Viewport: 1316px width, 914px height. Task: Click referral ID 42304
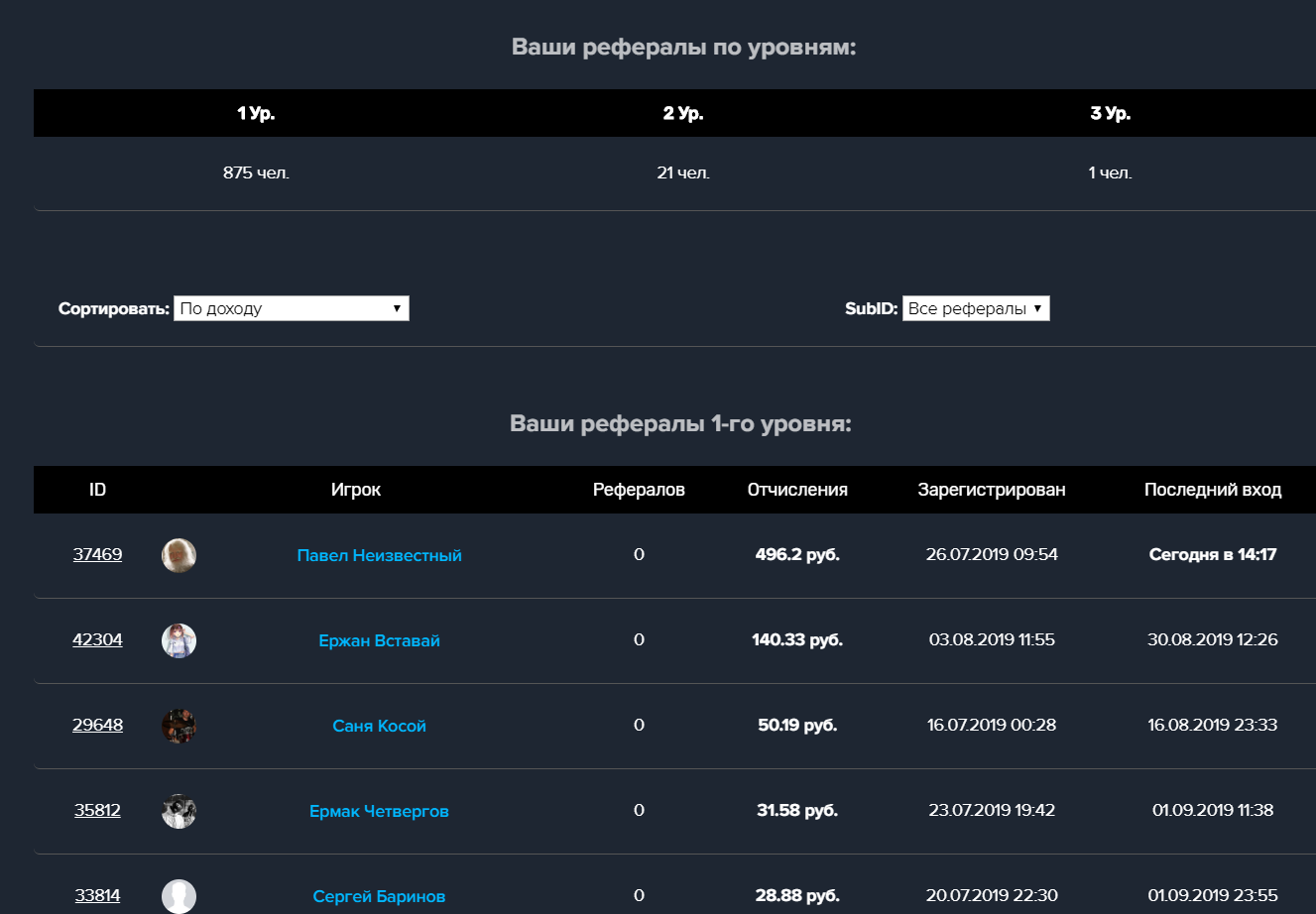point(97,639)
